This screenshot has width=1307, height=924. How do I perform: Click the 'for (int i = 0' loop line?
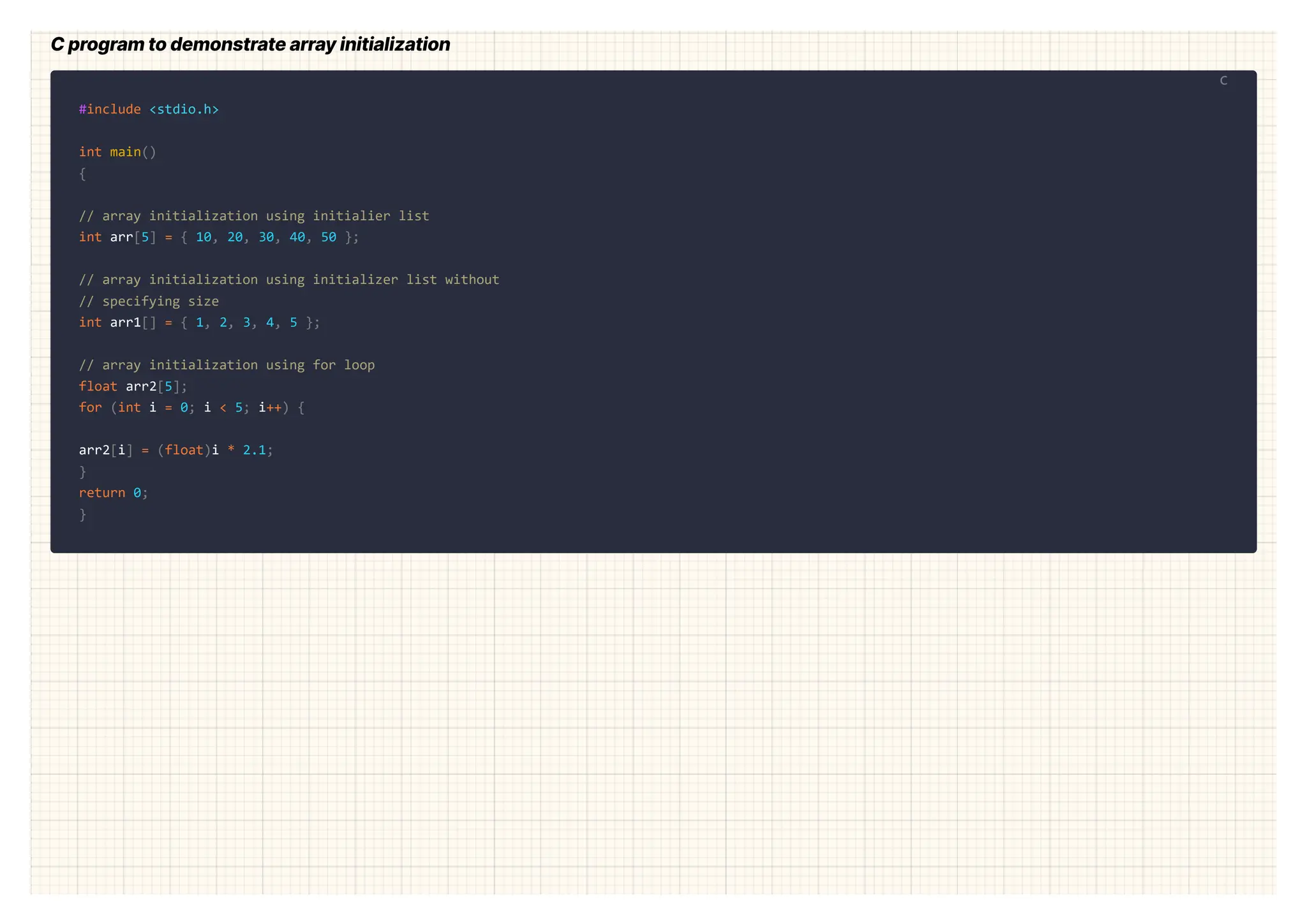[x=191, y=407]
